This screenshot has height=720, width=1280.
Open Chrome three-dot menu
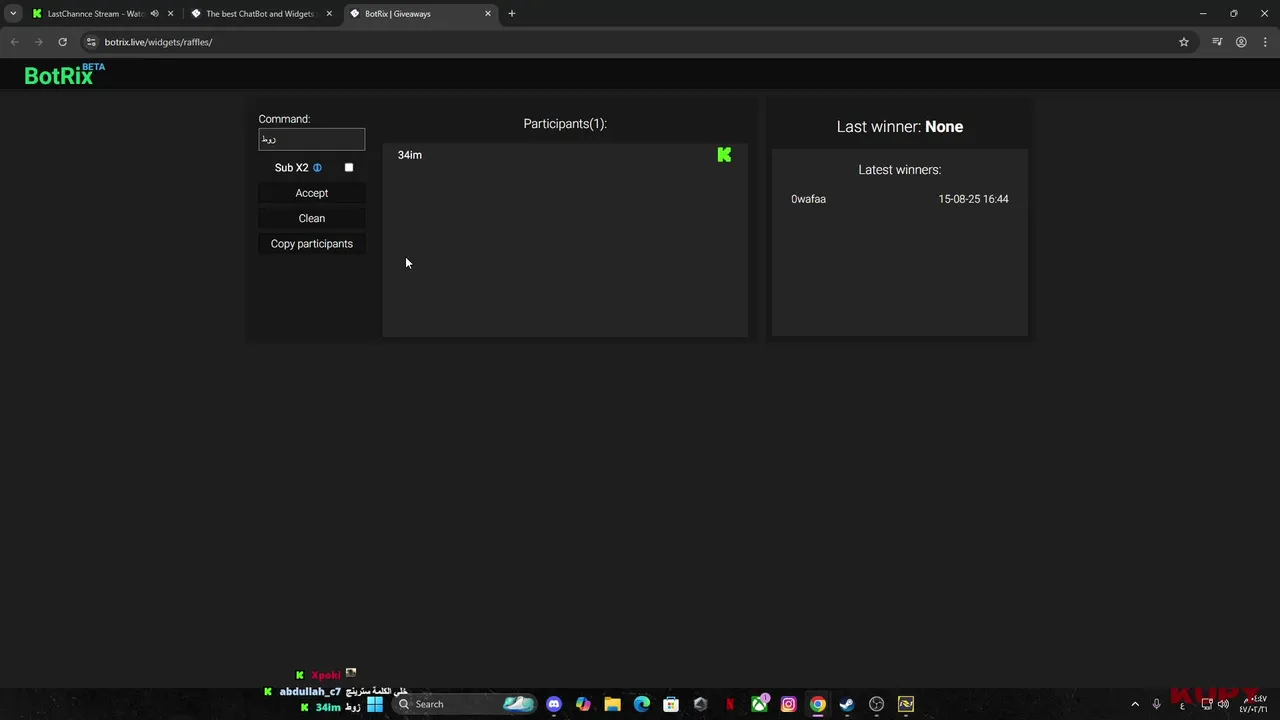(x=1265, y=42)
